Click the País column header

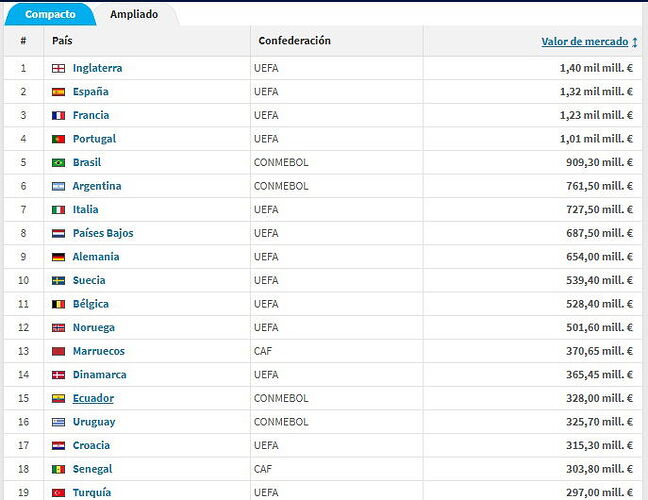coord(62,40)
